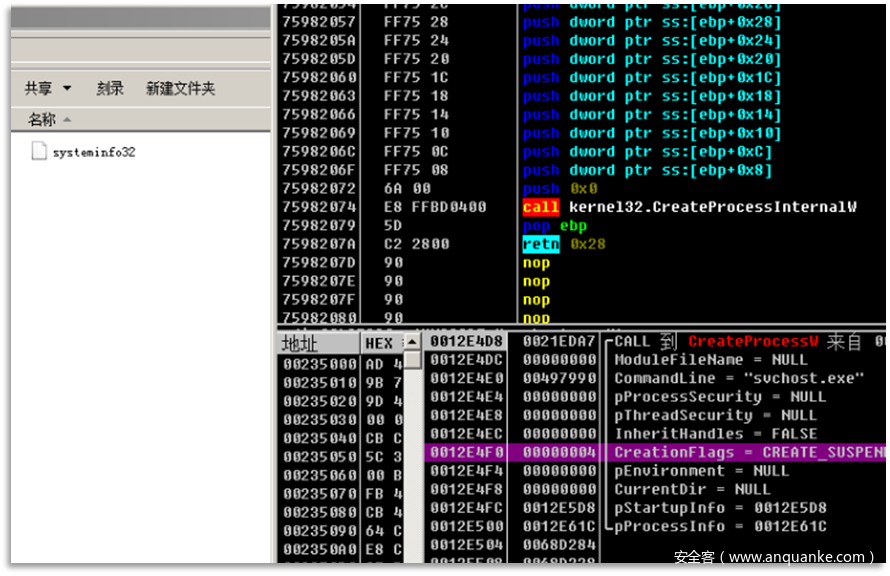Sort files by the 名称 column header
The width and height of the screenshot is (890, 576).
42,120
